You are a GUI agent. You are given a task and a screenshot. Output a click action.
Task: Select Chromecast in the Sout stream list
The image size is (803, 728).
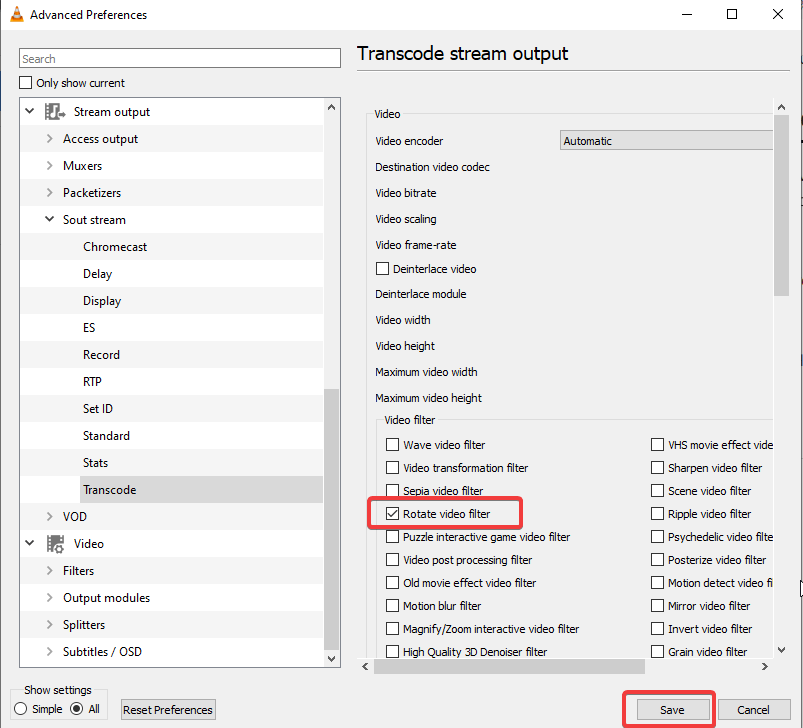point(115,247)
